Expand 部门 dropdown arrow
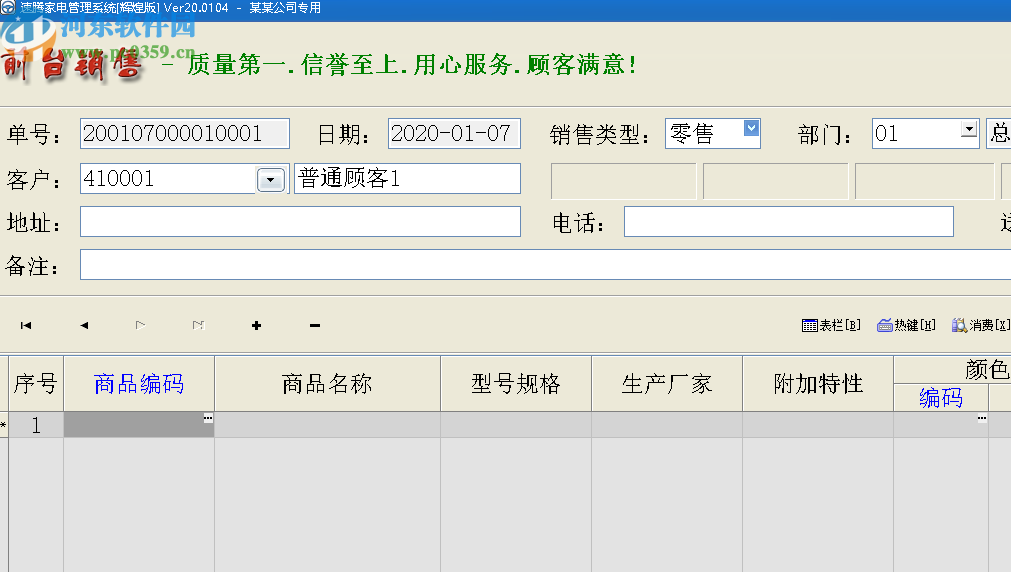This screenshot has width=1011, height=572. point(968,129)
